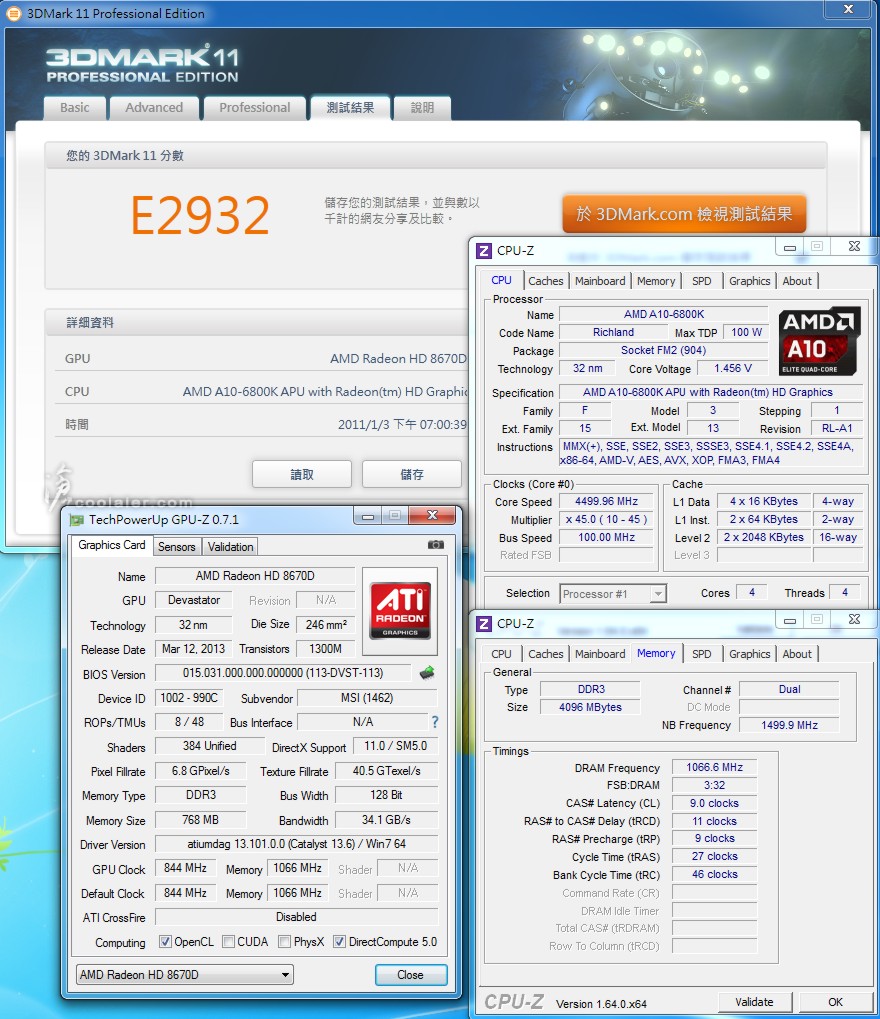Select the Graphics Card tab in GPU-Z
The image size is (880, 1019).
[x=112, y=545]
